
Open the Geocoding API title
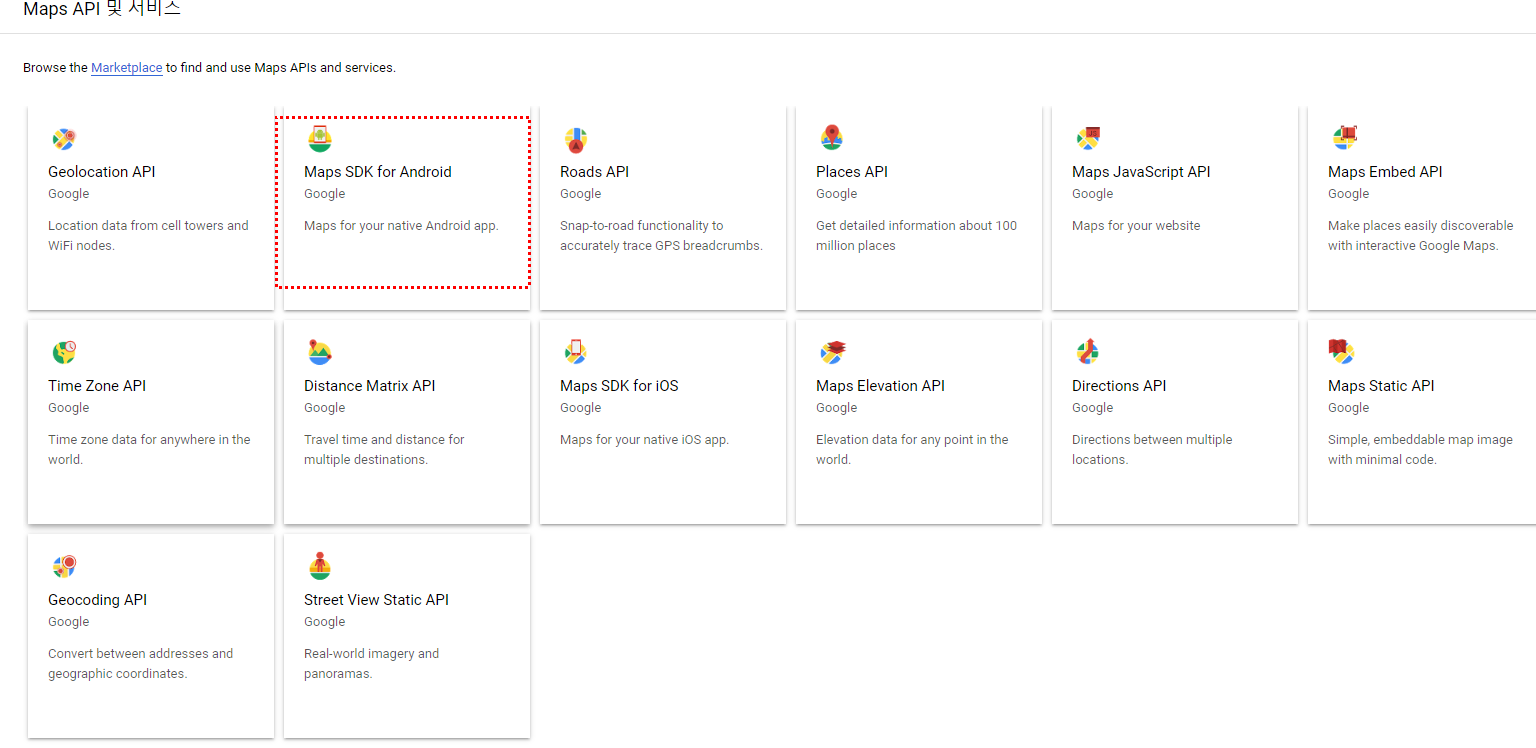click(98, 600)
